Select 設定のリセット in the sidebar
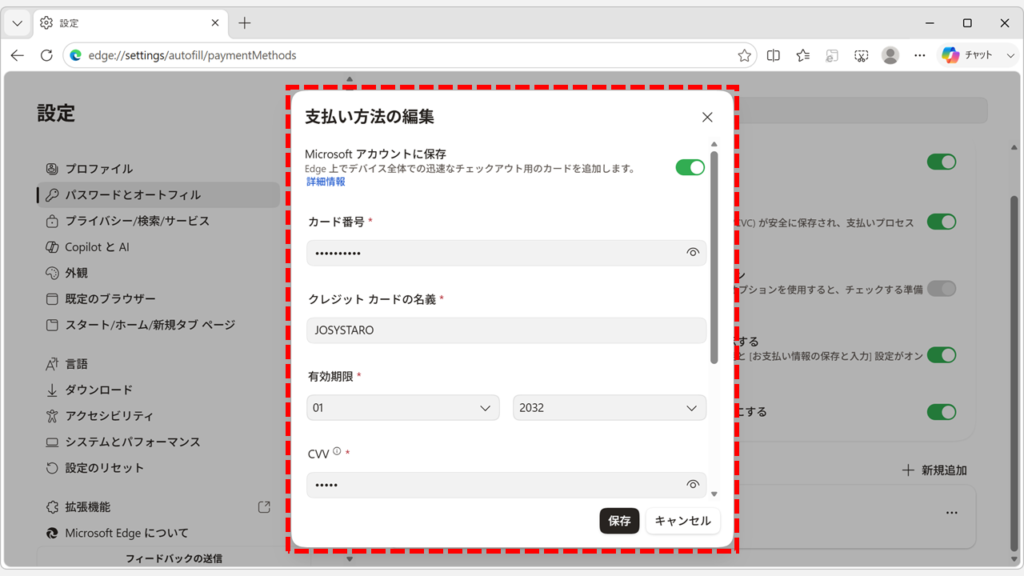The height and width of the screenshot is (576, 1024). click(159, 468)
